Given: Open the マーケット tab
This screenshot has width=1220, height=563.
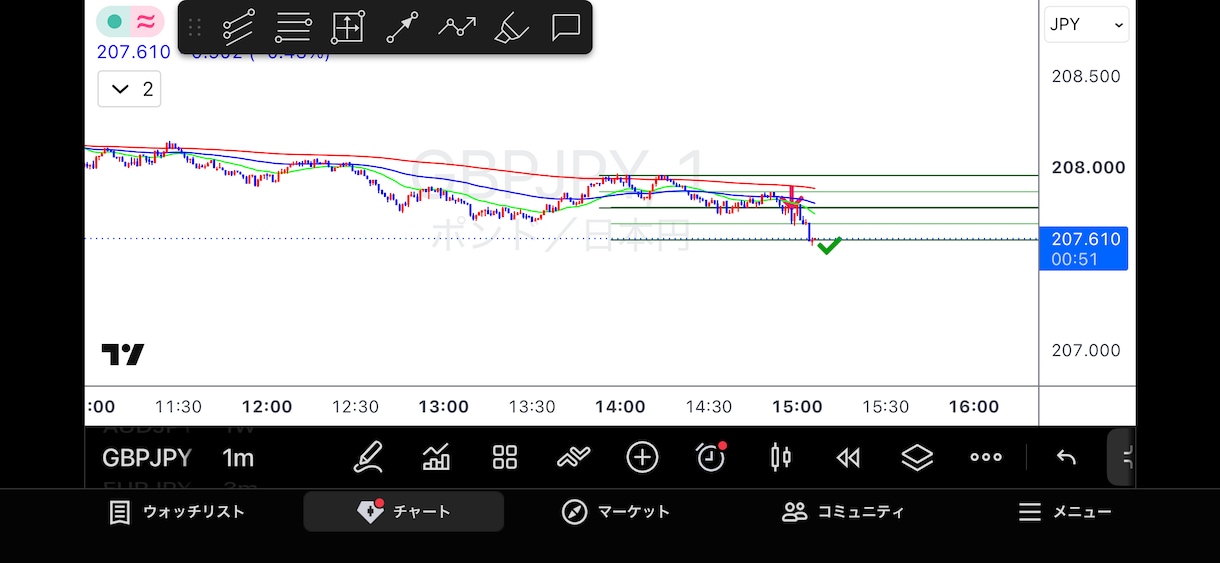Looking at the screenshot, I should point(615,512).
